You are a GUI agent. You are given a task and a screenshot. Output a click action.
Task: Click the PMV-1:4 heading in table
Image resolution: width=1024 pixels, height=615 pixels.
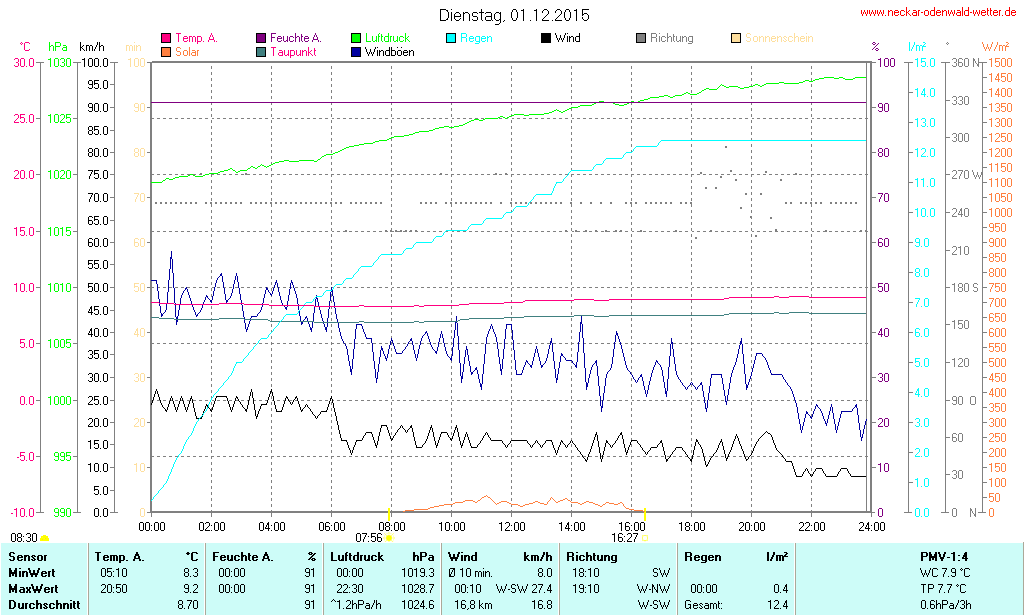pos(944,556)
